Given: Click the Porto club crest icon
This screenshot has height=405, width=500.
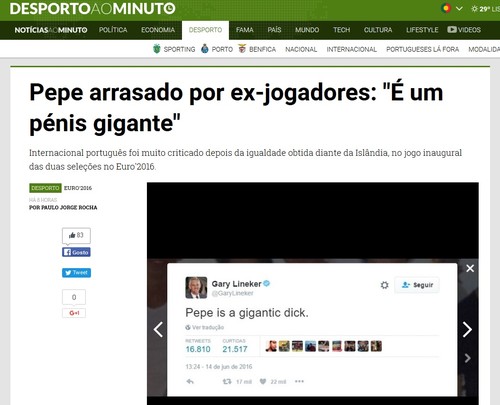Looking at the screenshot, I should tap(205, 49).
